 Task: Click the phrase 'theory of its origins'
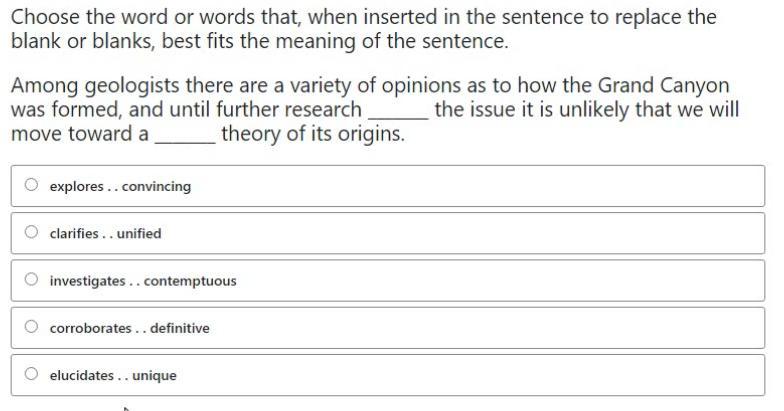[313, 134]
